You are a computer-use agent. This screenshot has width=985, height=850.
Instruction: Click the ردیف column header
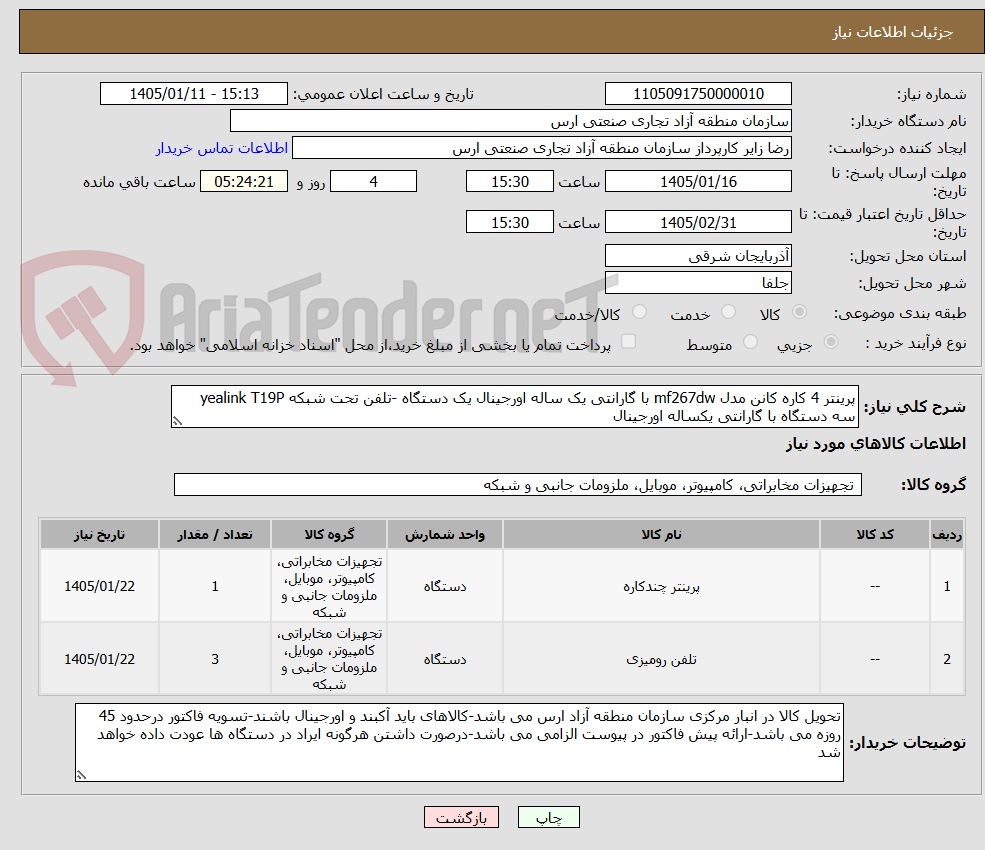pos(947,534)
